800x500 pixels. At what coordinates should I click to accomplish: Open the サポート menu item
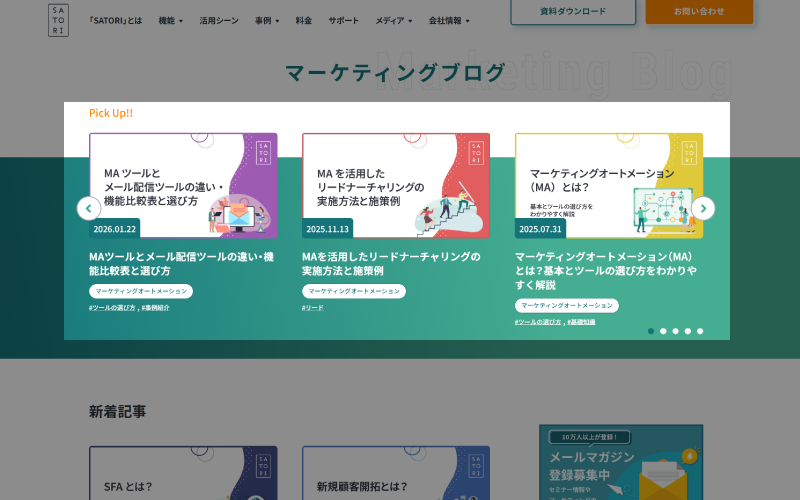[x=343, y=20]
